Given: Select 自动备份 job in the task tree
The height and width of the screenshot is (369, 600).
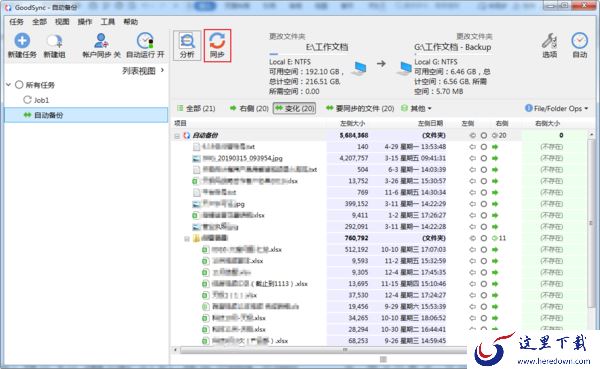Looking at the screenshot, I should point(86,115).
